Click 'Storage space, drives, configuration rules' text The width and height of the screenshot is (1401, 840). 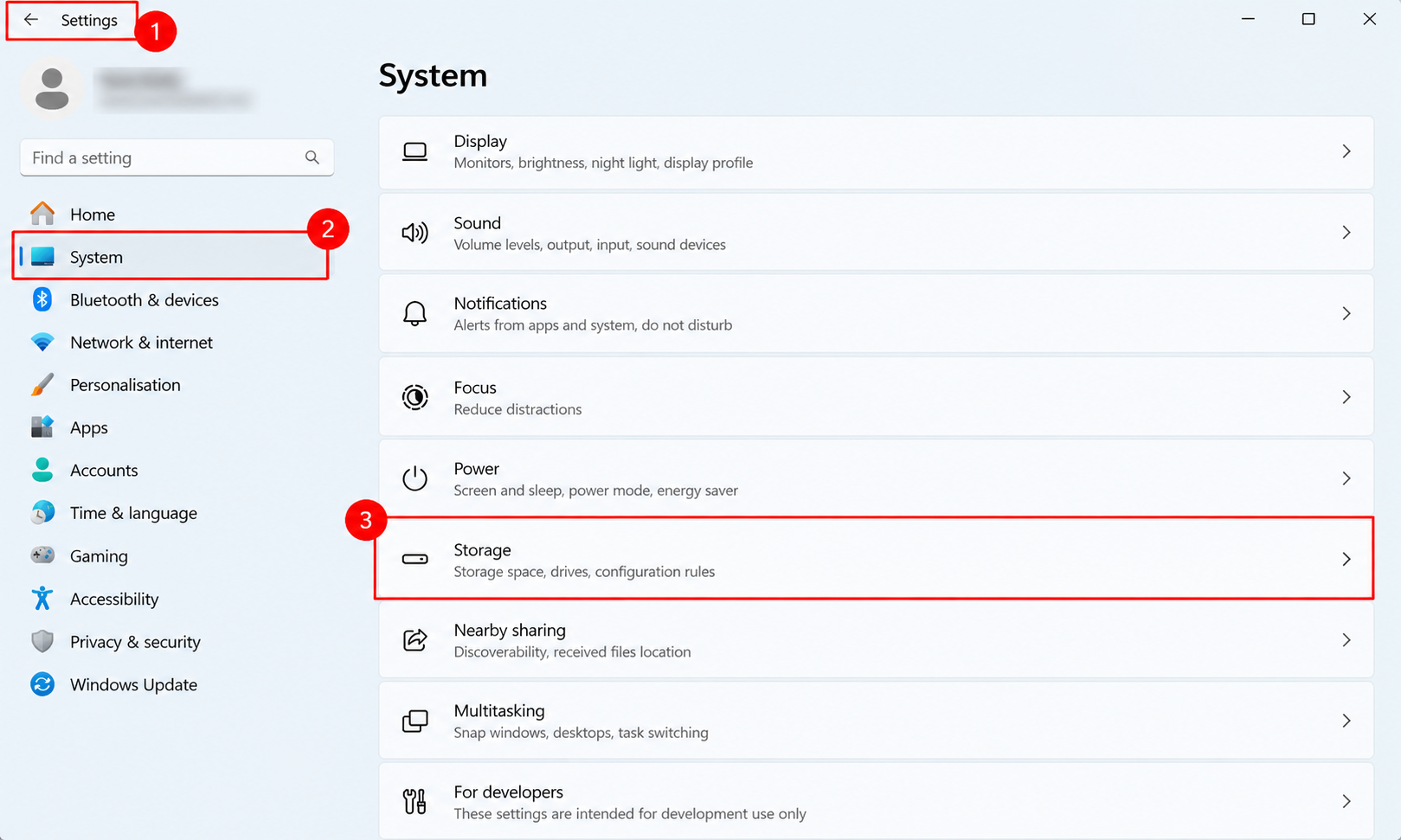click(584, 572)
